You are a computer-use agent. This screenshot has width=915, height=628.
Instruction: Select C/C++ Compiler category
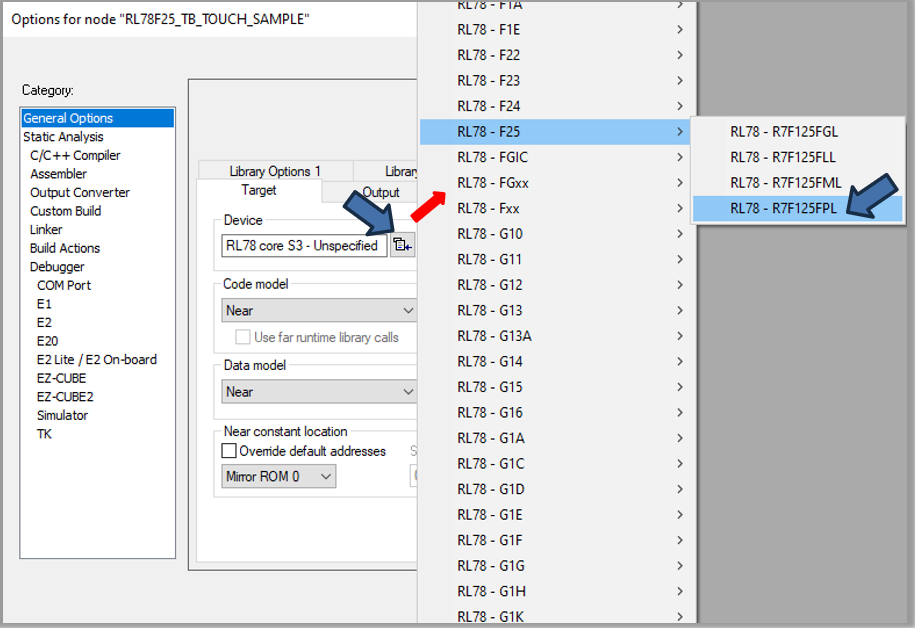tap(75, 155)
